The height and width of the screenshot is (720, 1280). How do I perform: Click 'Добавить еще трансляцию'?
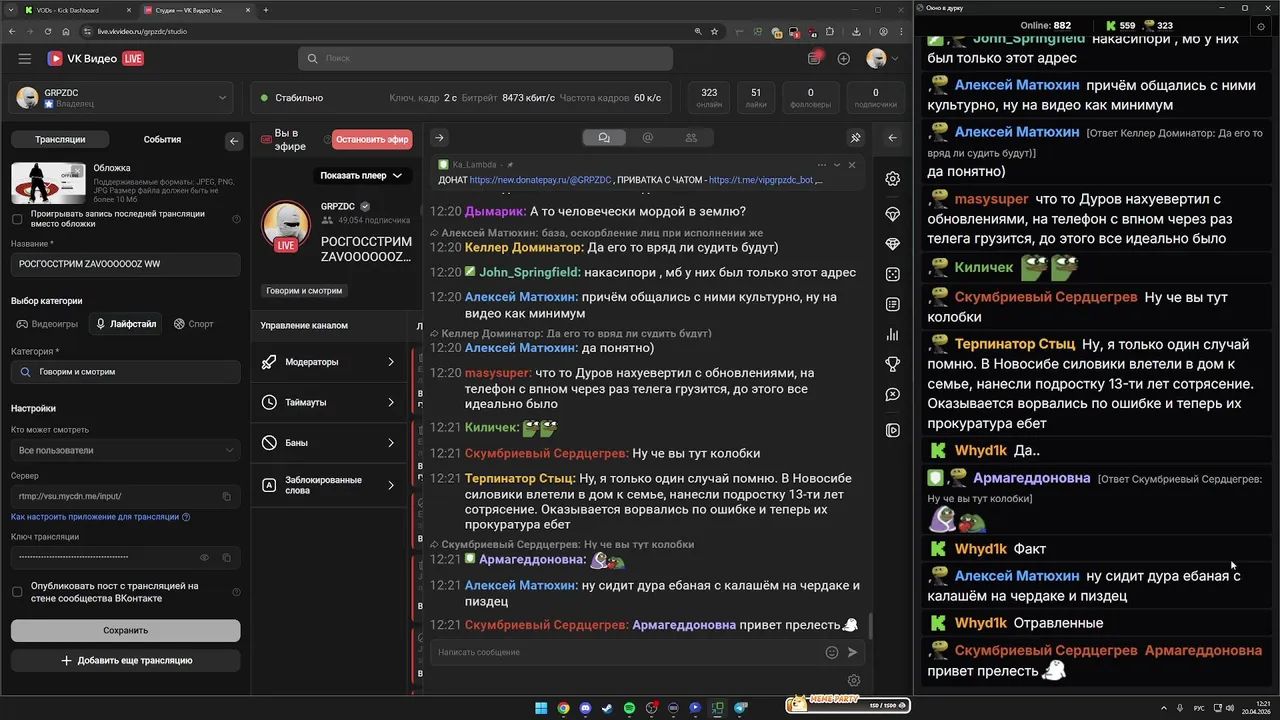(125, 660)
